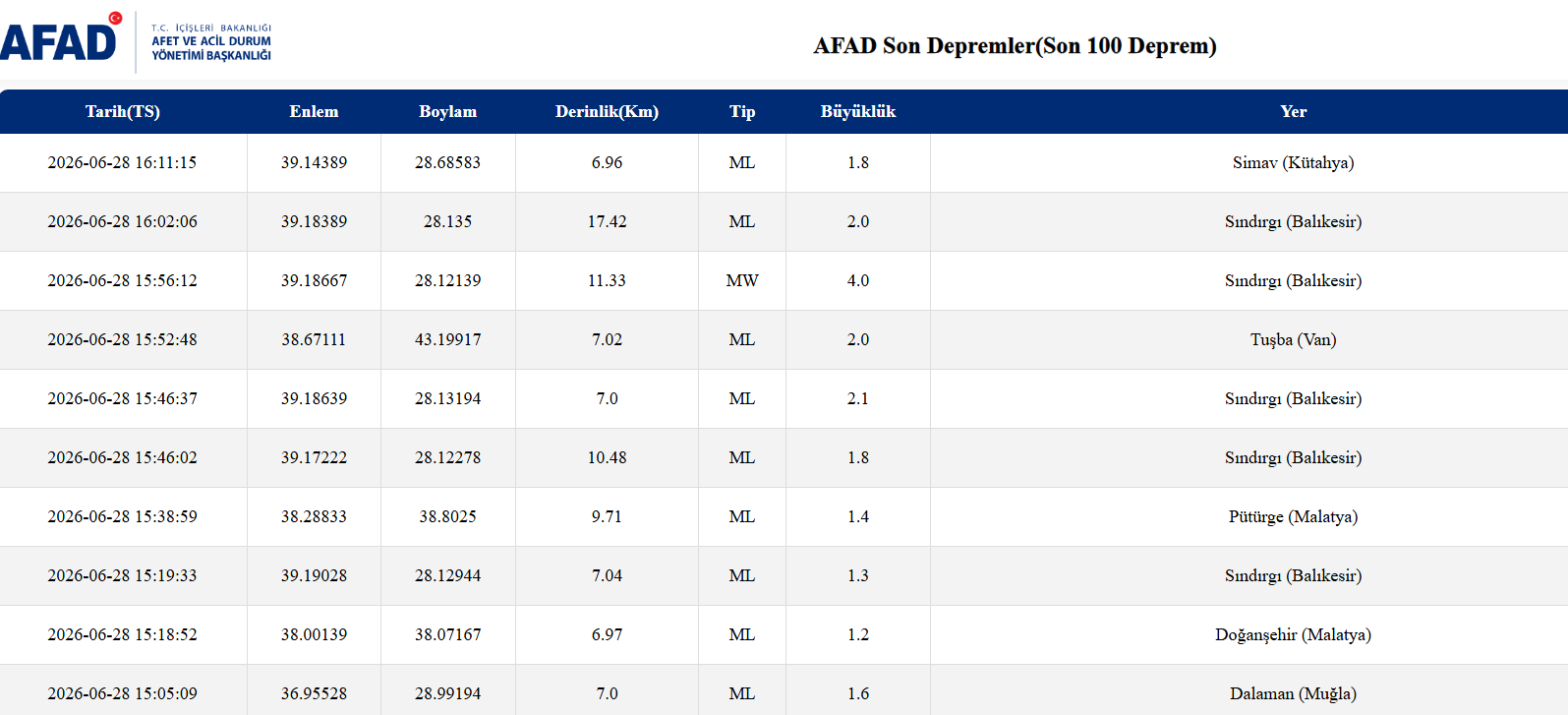The height and width of the screenshot is (715, 1568).
Task: Click the MW type cell
Action: tap(742, 280)
